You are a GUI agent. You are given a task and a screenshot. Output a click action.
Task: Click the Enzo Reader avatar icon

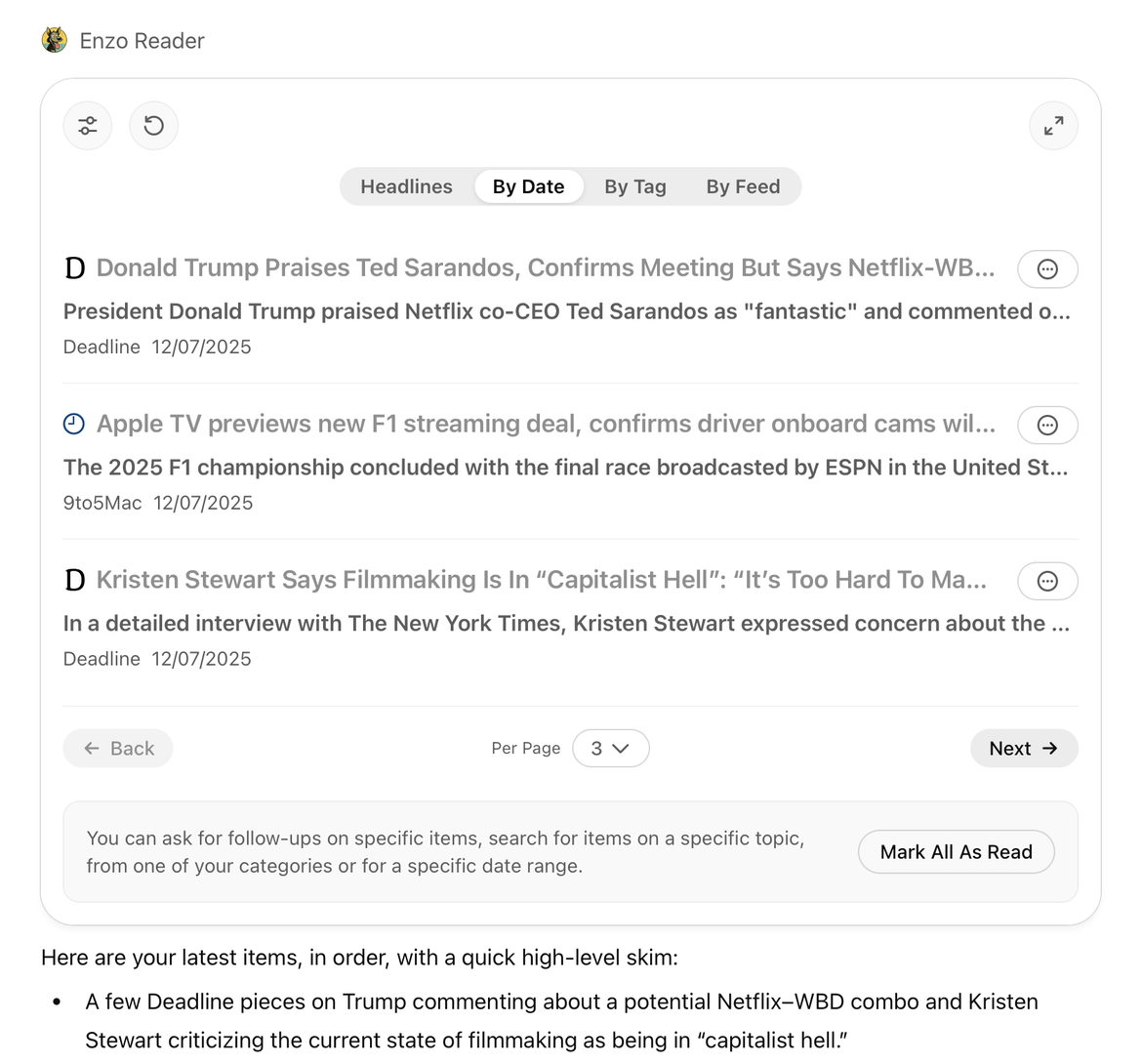pos(55,40)
